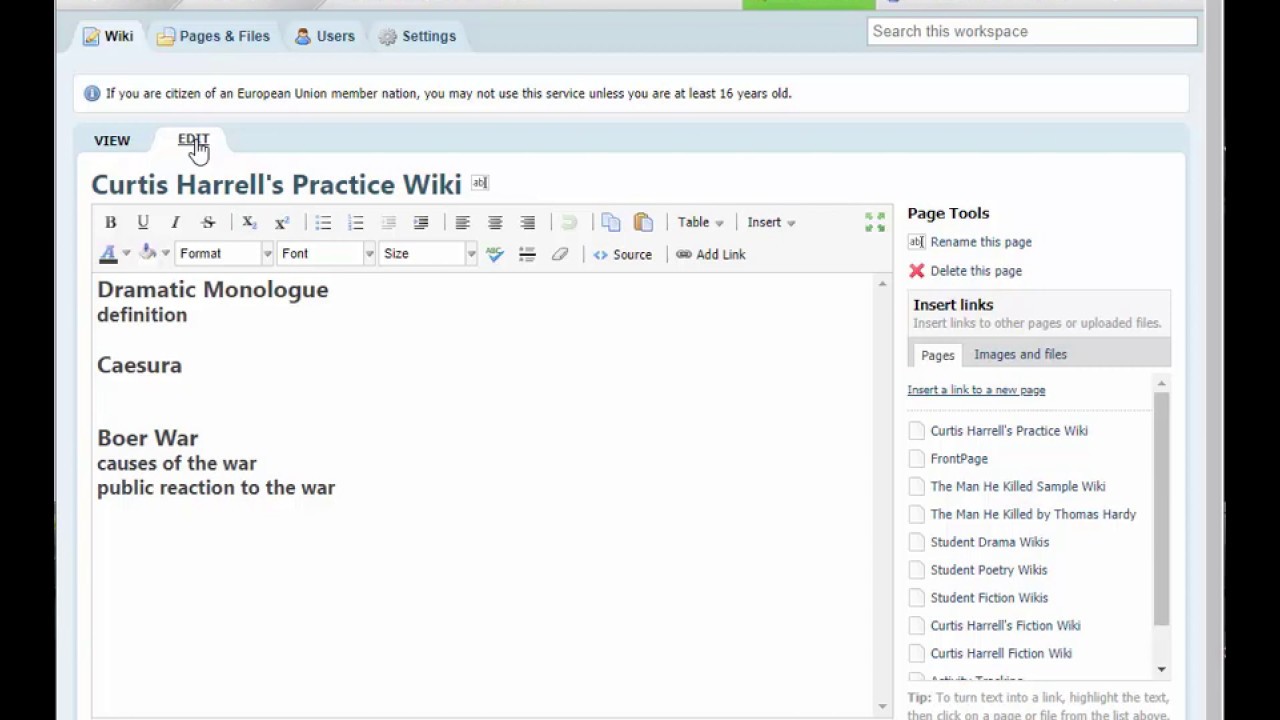Open the Source code view
This screenshot has width=1280, height=720.
(622, 254)
